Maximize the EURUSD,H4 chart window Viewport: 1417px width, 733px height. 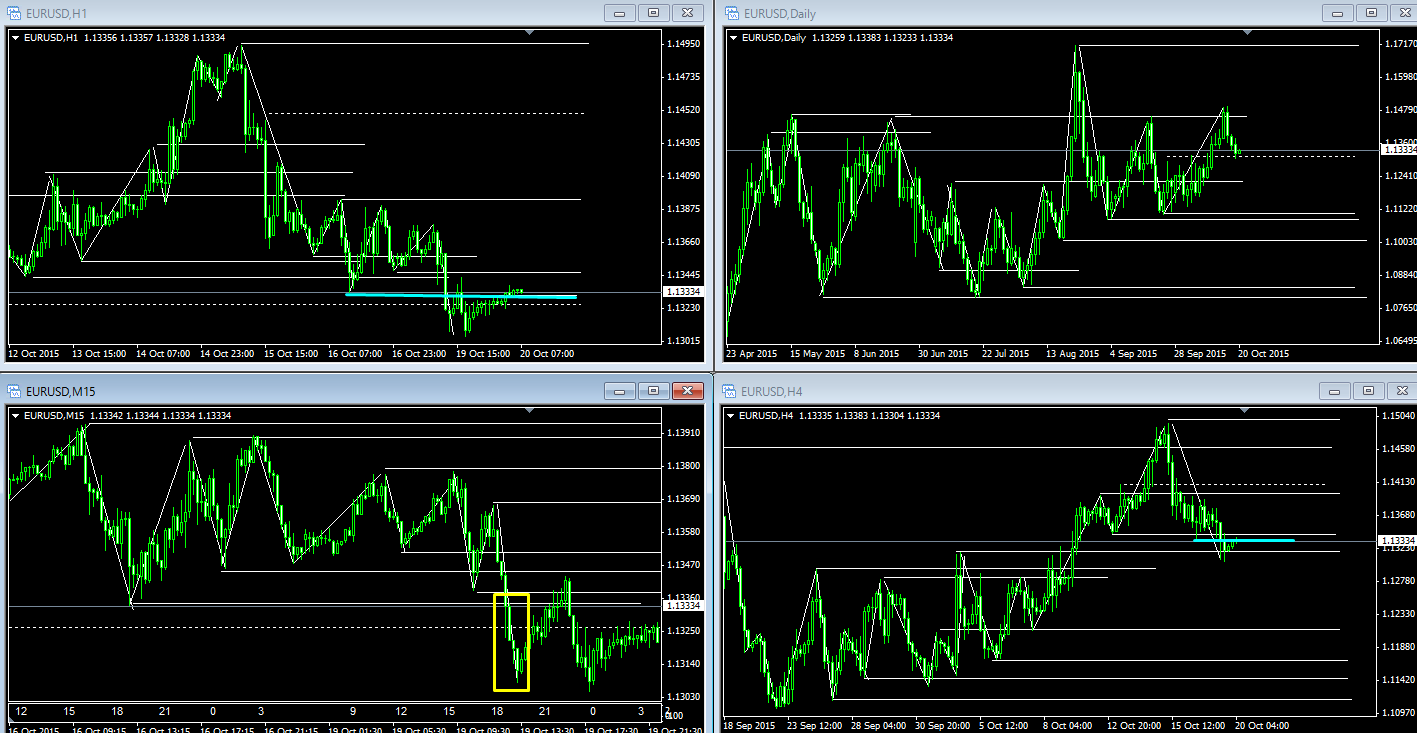coord(1368,391)
